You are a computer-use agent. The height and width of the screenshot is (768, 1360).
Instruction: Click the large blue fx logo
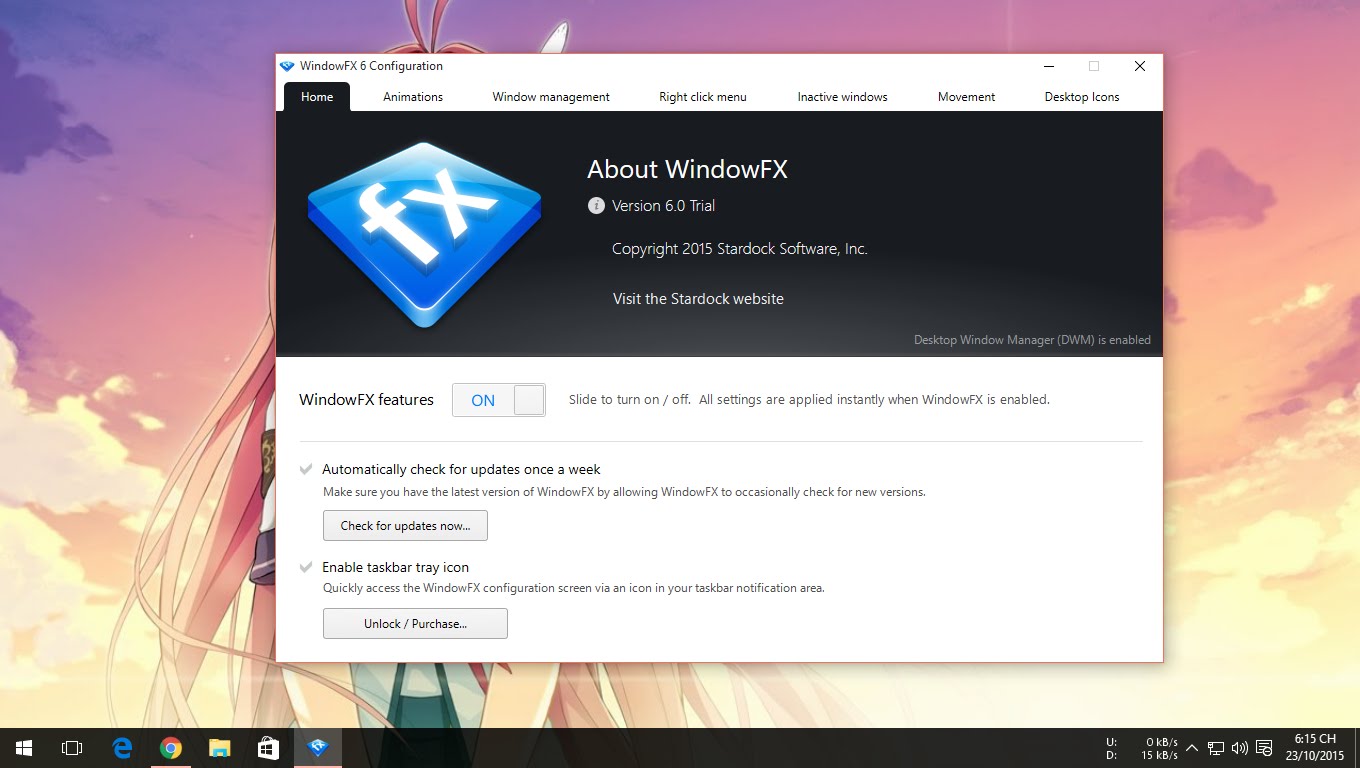pos(424,236)
